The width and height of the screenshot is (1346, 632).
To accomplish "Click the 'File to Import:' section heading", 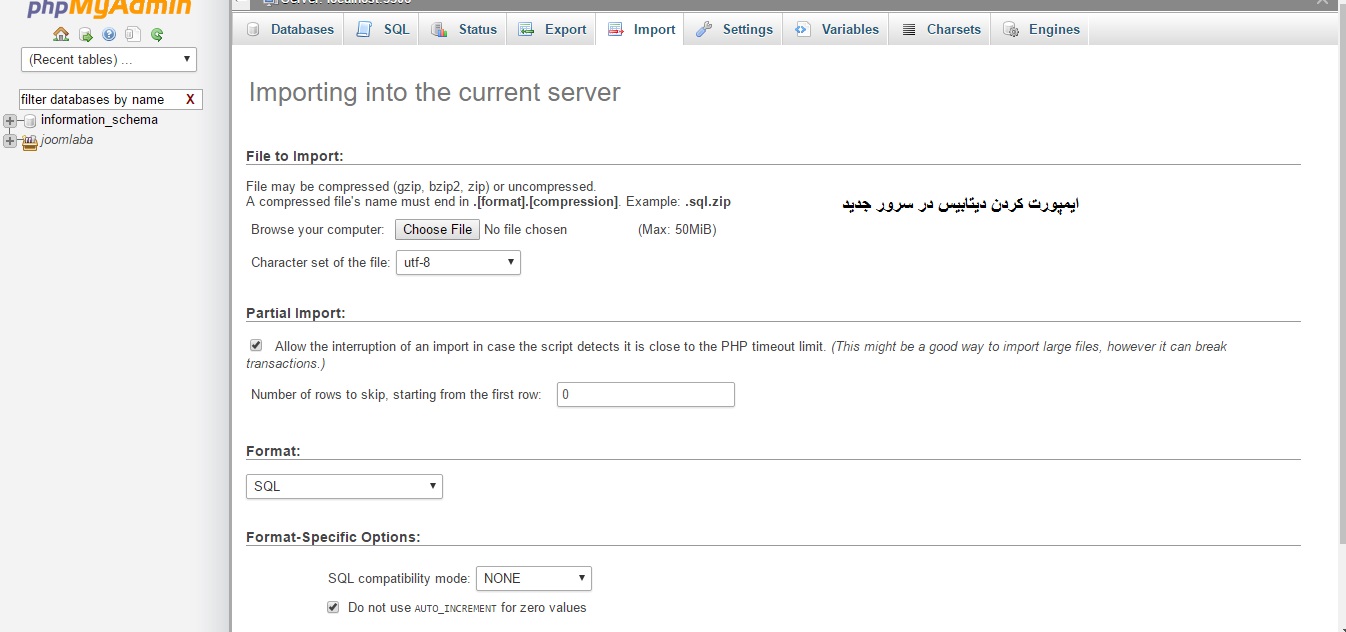I will (x=295, y=156).
